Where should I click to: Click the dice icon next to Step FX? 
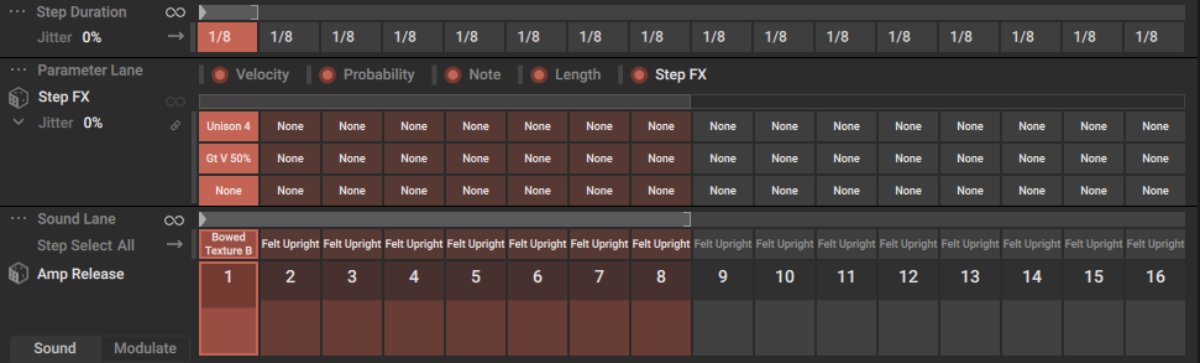(x=18, y=98)
